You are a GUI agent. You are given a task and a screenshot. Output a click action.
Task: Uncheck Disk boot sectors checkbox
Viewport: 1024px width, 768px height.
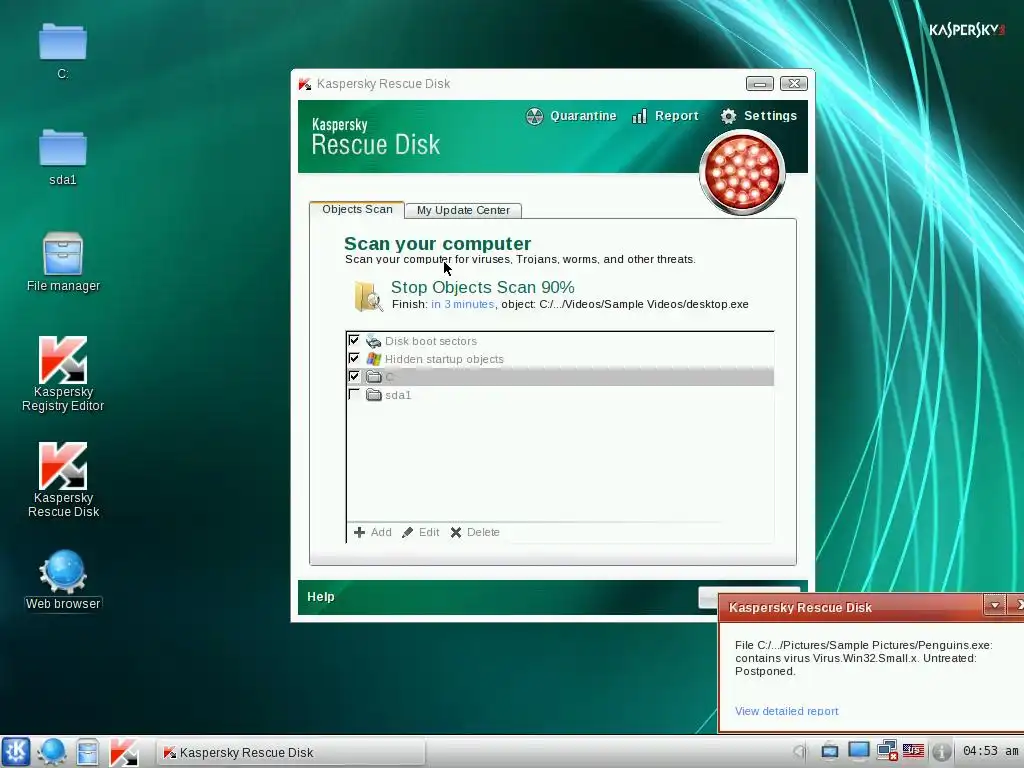(x=354, y=340)
